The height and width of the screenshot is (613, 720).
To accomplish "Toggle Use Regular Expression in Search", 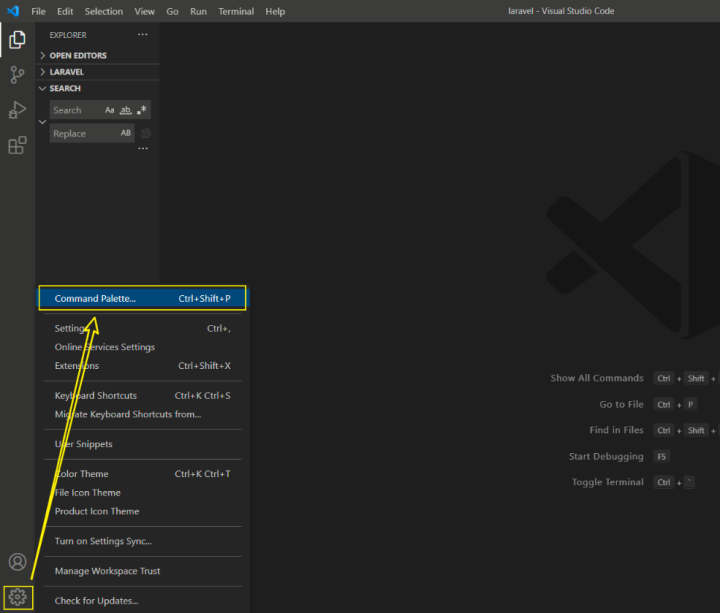I will tap(142, 110).
